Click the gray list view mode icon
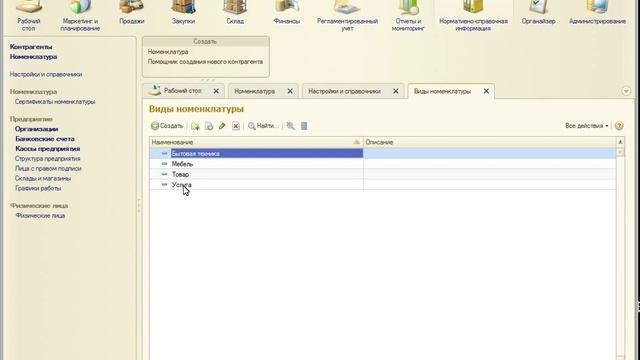 pos(304,126)
